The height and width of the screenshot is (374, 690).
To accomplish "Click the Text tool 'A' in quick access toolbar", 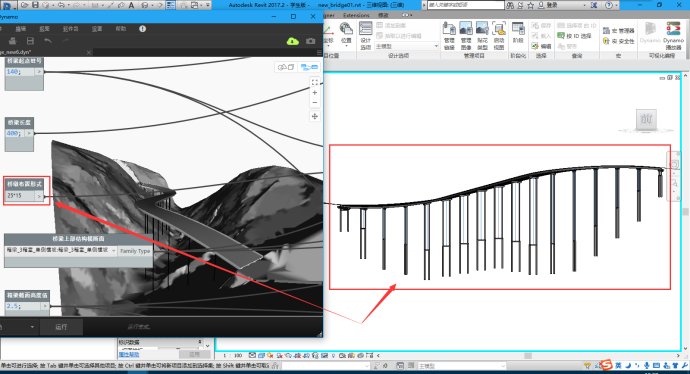I will coord(131,5).
